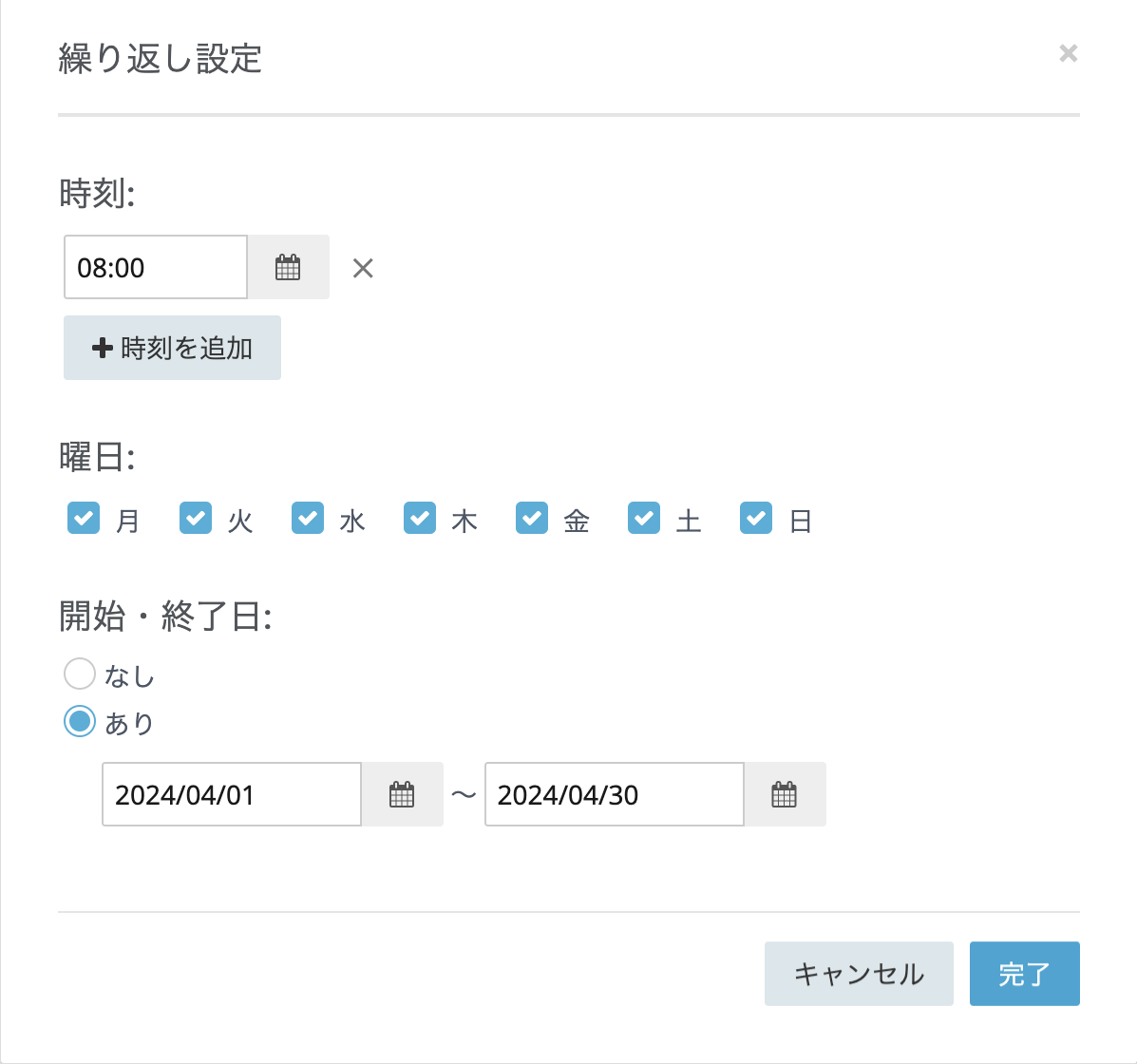Click the end date calendar icon
Screen dimensions: 1137x1064
click(x=785, y=794)
